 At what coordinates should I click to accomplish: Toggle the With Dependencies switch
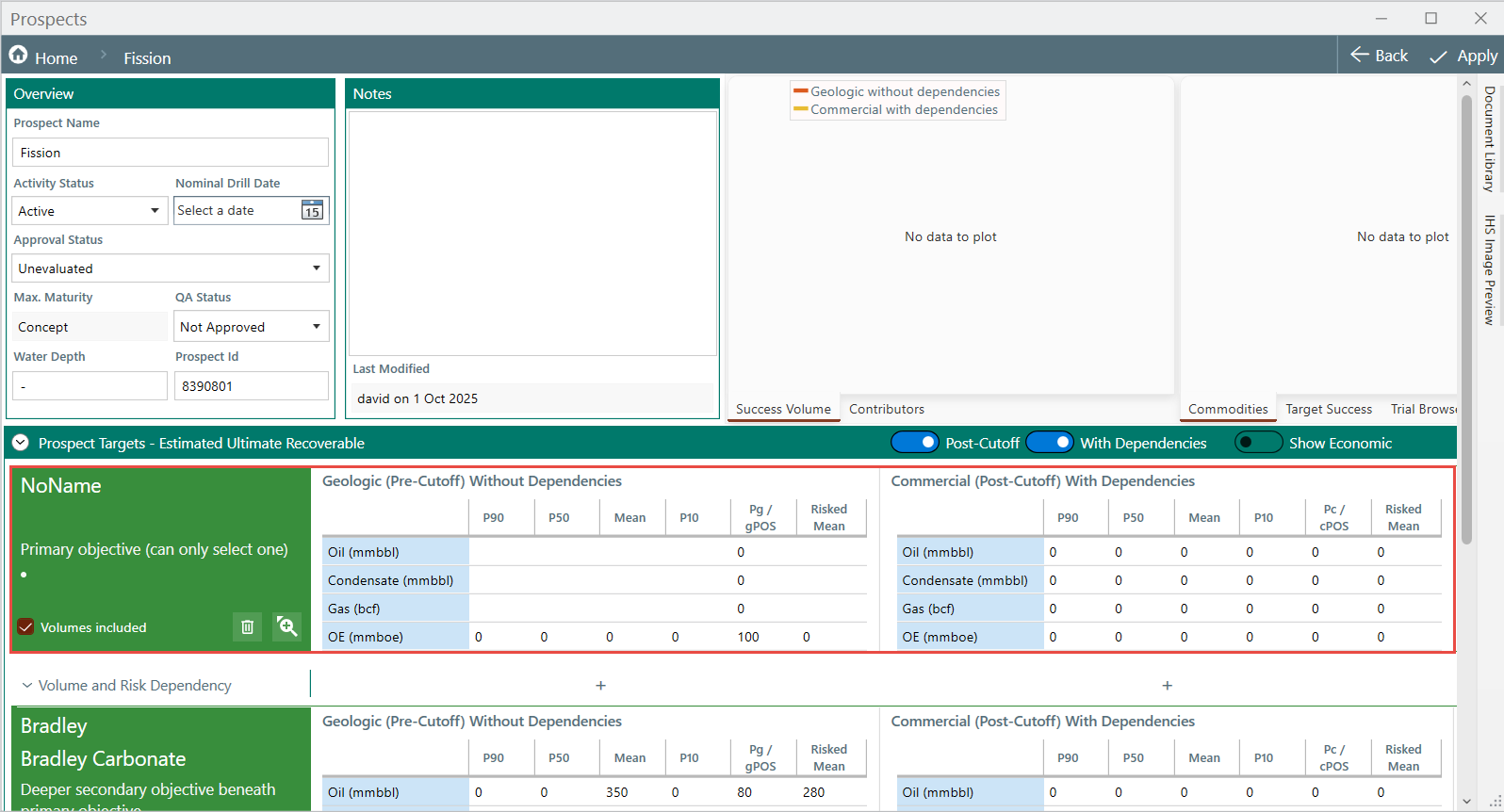1049,443
